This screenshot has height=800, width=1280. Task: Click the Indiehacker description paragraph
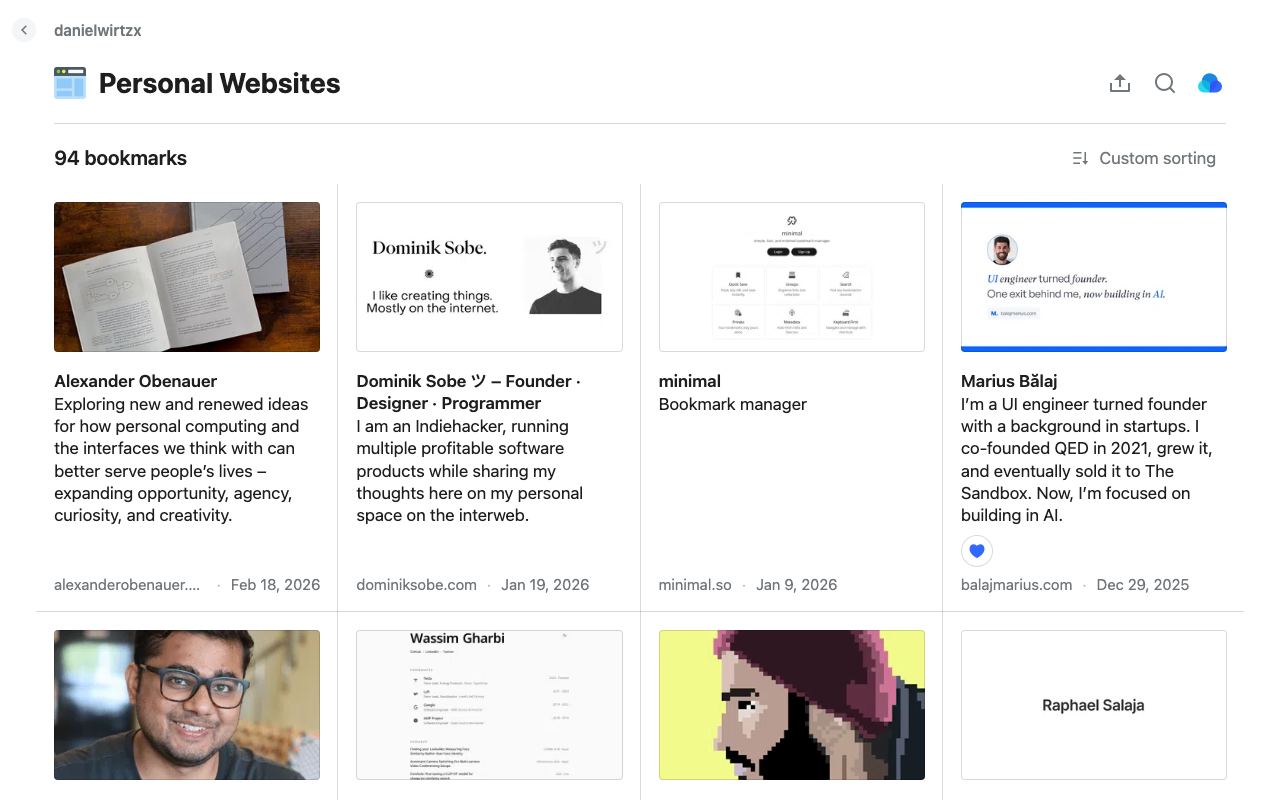tap(469, 471)
